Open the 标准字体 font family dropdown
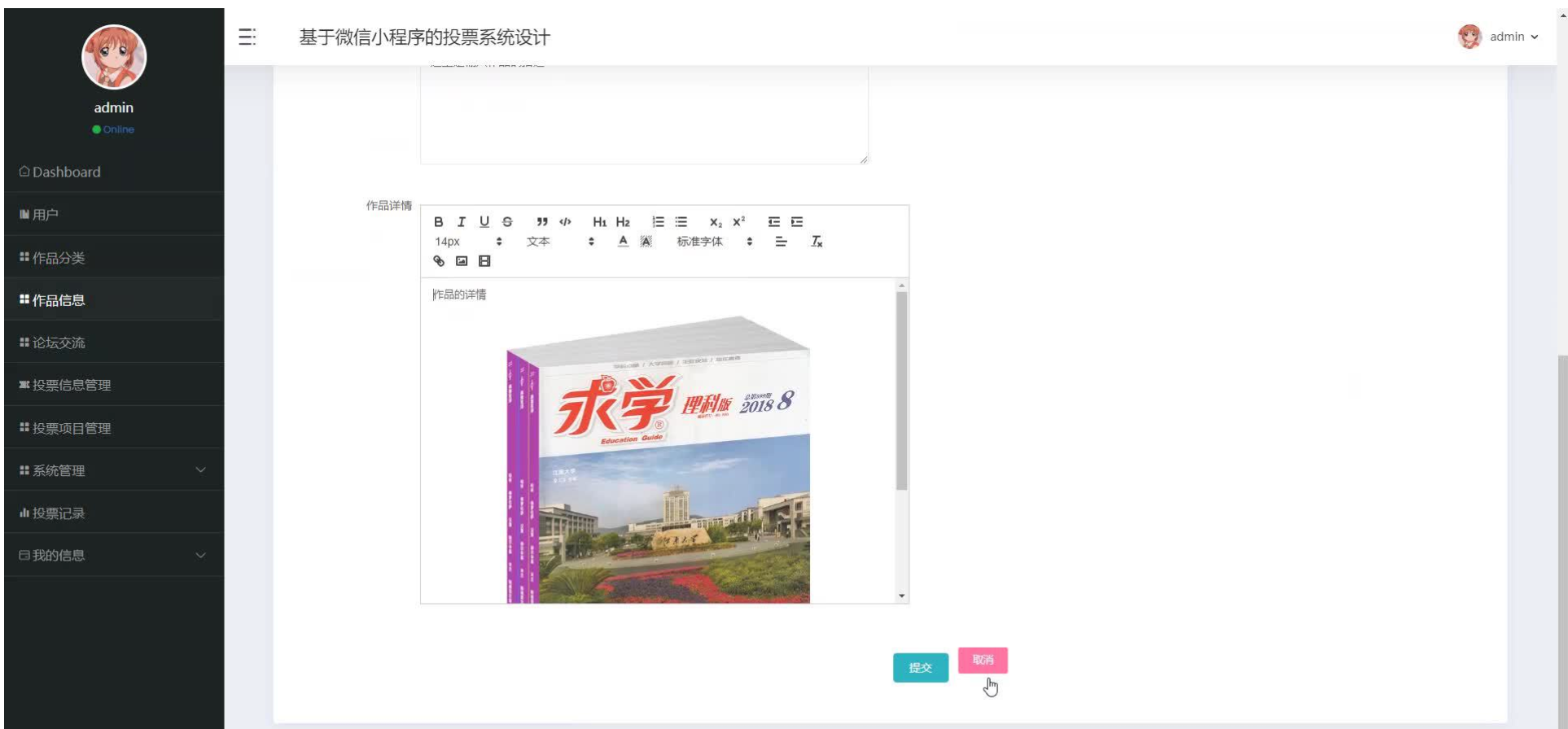 [x=714, y=242]
